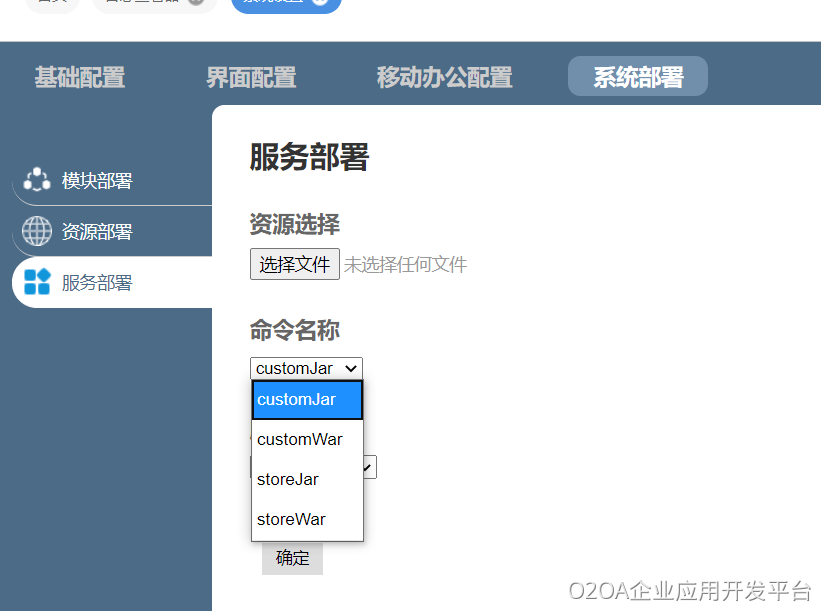Close the blue active tab at top

pos(319,2)
